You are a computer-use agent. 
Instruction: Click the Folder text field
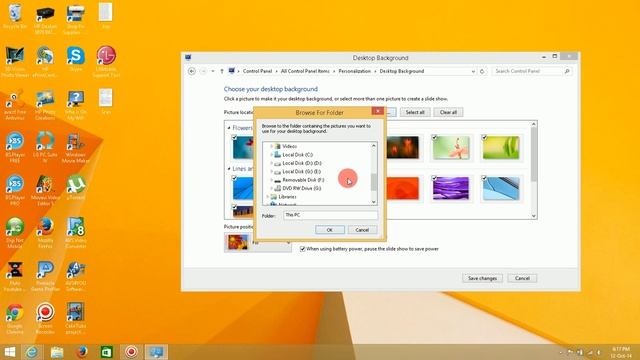pos(330,215)
